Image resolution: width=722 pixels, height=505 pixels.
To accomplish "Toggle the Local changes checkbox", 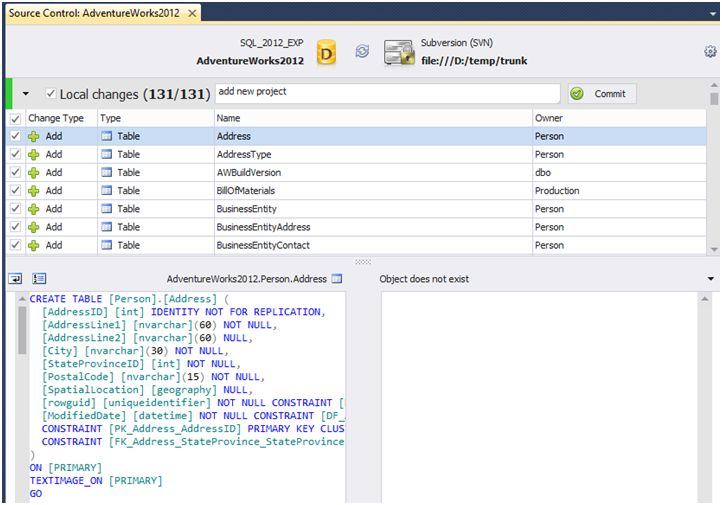I will (x=51, y=94).
